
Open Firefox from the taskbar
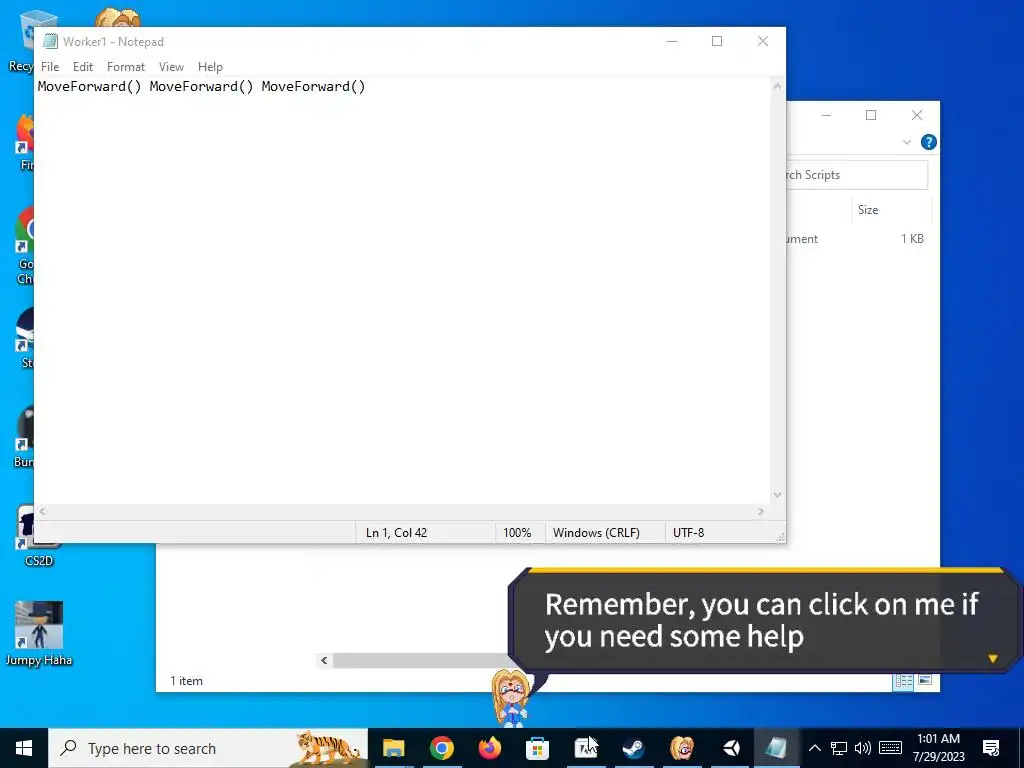tap(489, 748)
